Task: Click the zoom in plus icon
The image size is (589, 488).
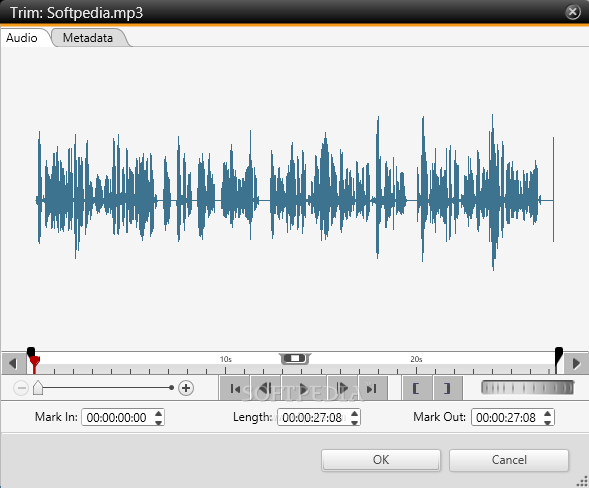Action: [x=186, y=388]
